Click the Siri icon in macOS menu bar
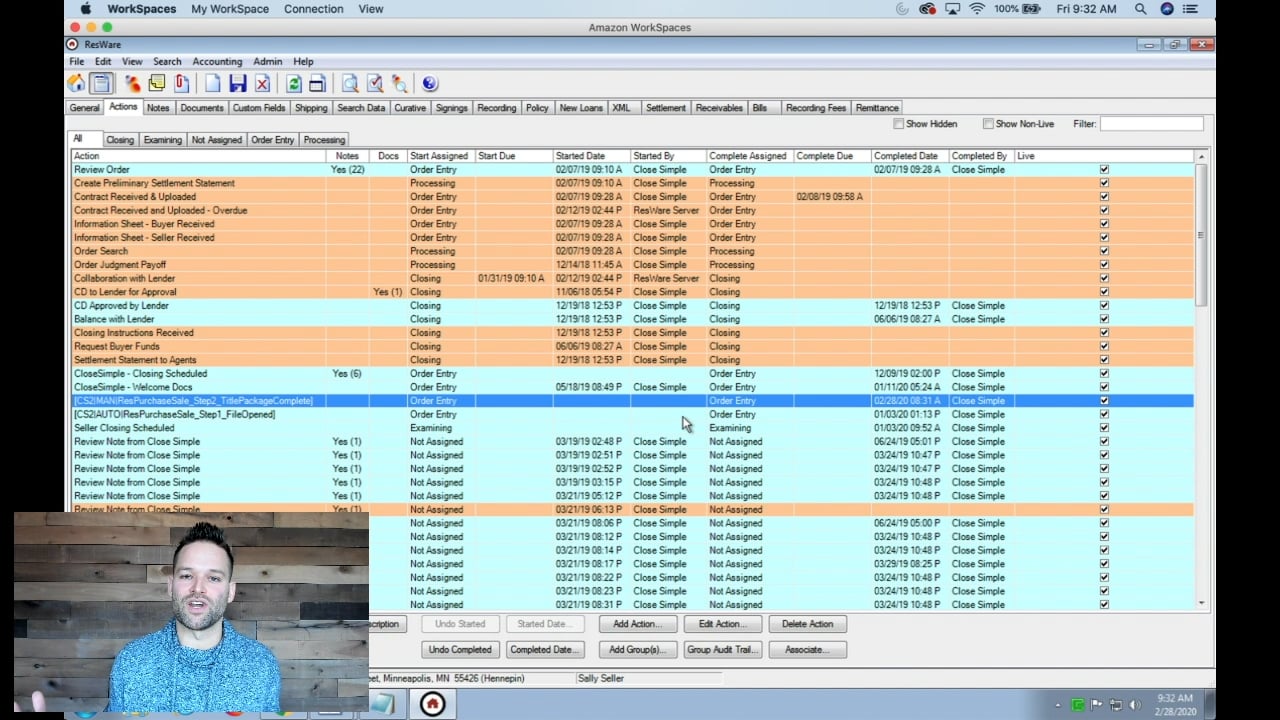Screen dimensions: 1280x720 click(1167, 9)
